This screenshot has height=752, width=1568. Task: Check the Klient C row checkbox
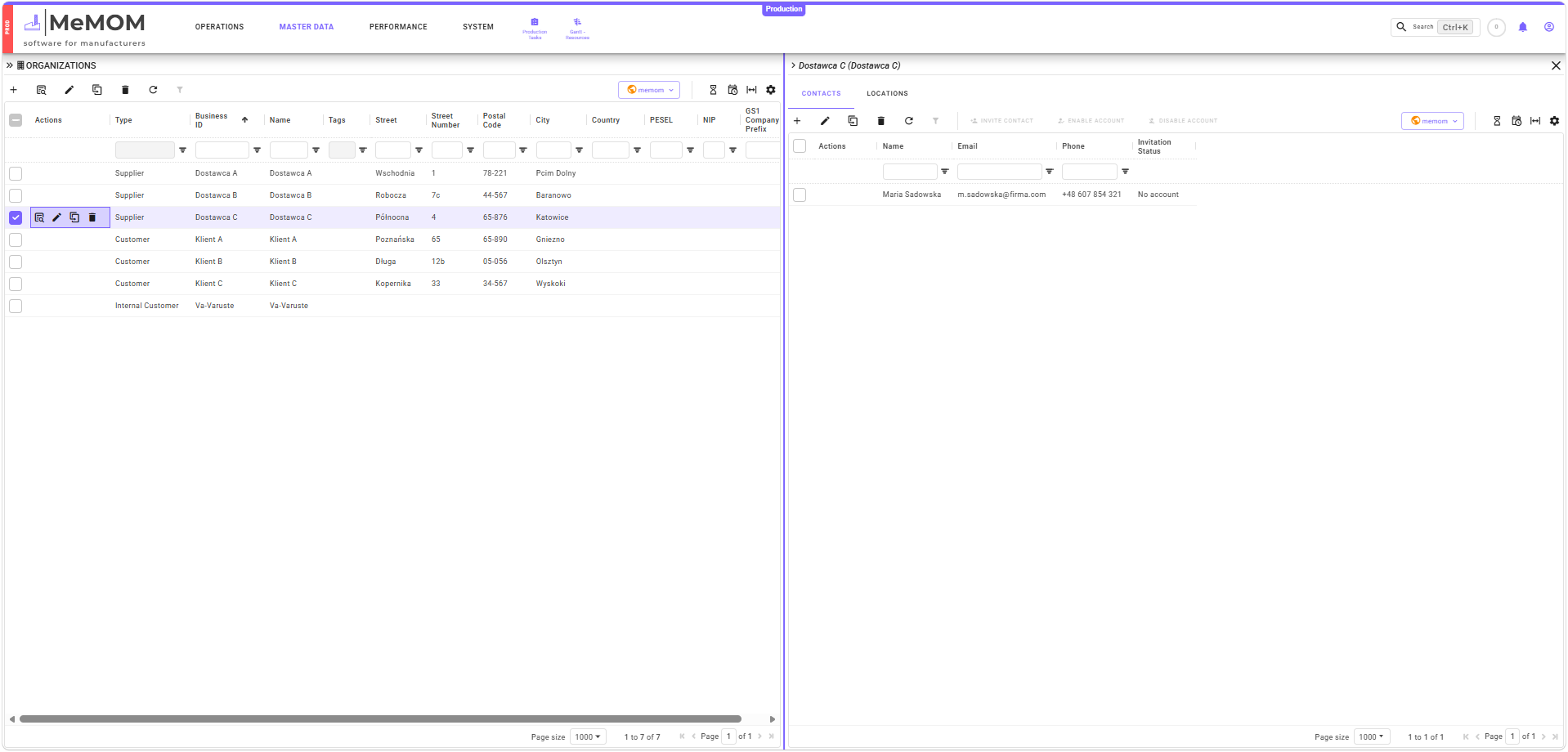tap(16, 284)
